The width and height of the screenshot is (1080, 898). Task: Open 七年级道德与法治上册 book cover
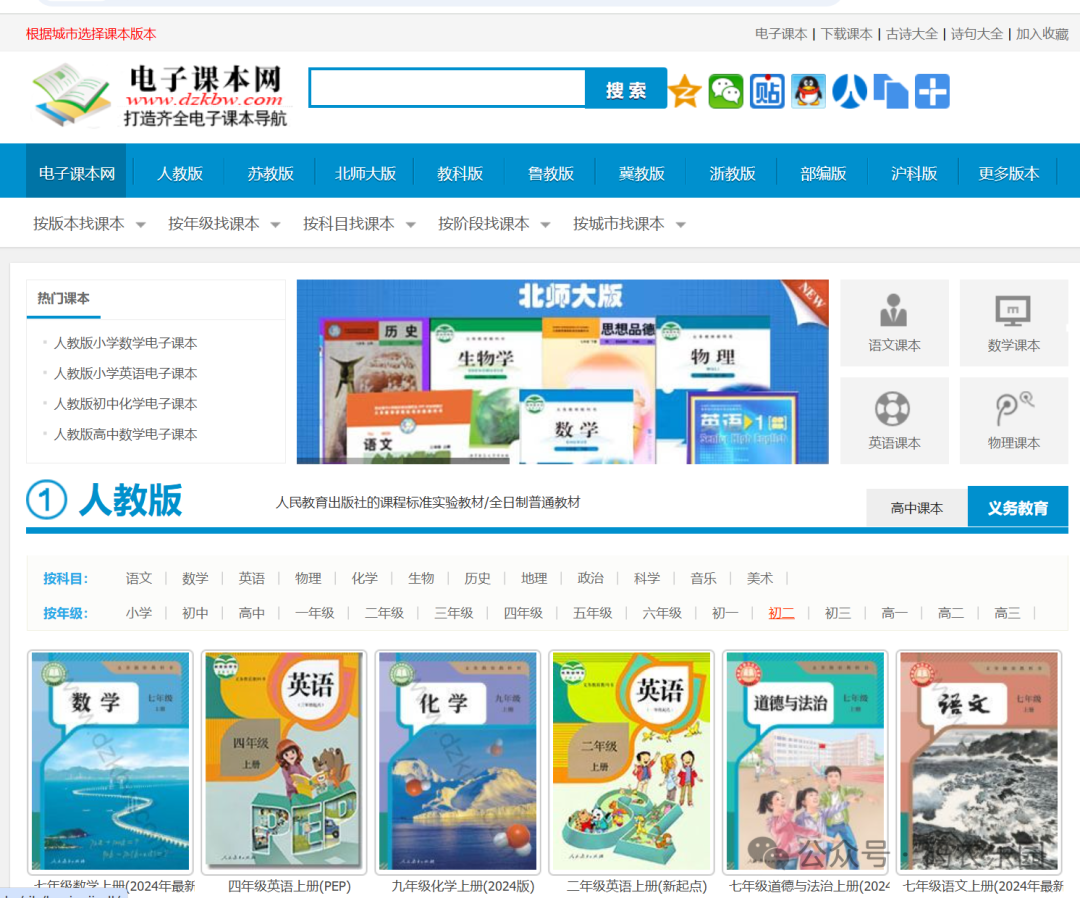click(806, 762)
